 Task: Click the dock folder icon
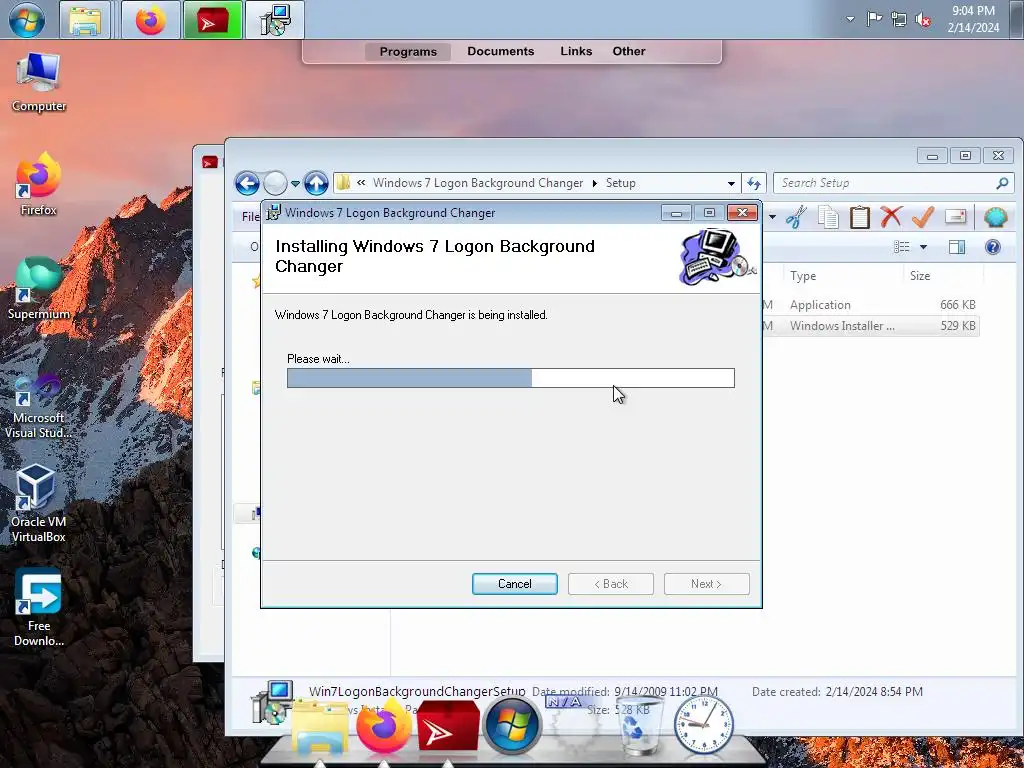coord(319,728)
